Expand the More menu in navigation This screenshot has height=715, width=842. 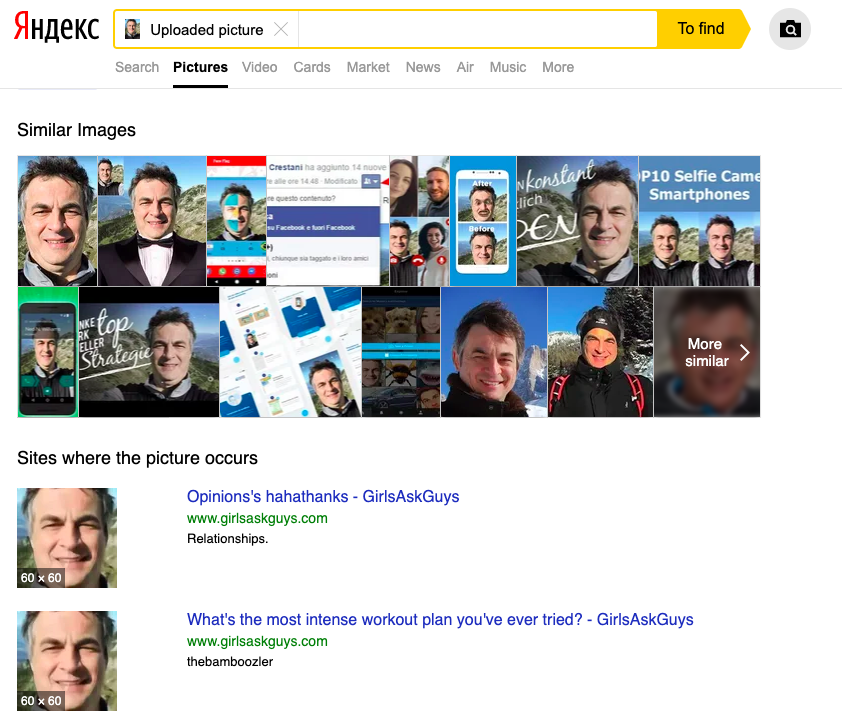(558, 67)
